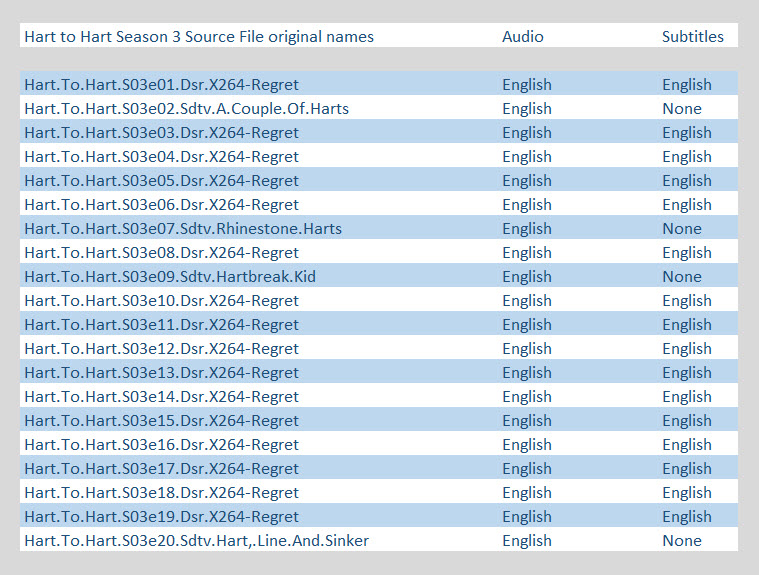Click the Audio cell for S03e01
The width and height of the screenshot is (759, 575).
[527, 85]
